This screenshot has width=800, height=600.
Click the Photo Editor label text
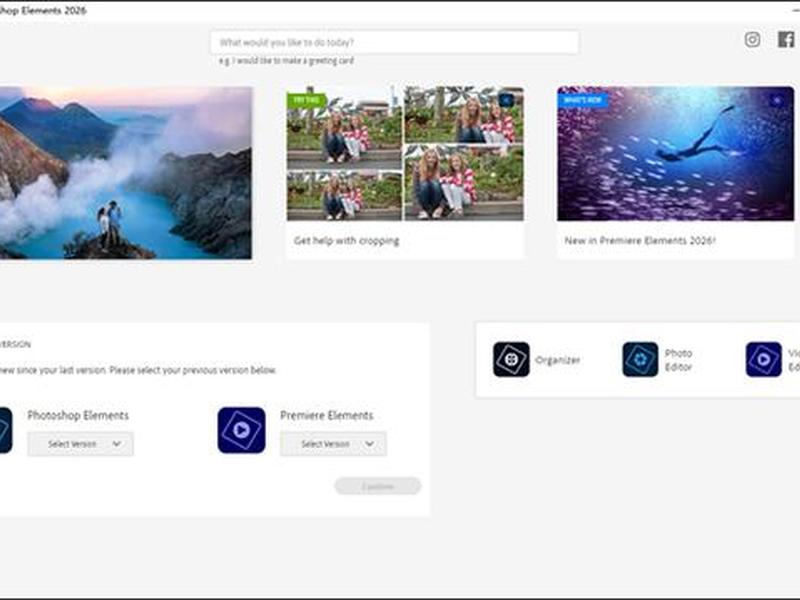678,360
